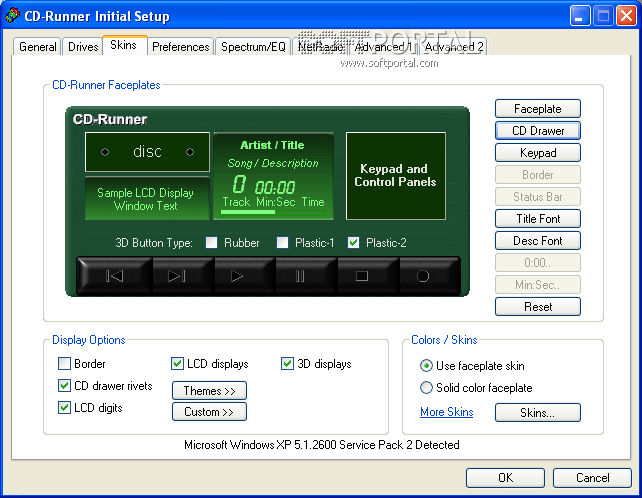
Task: Click the Artist / Title text in LCD
Action: click(272, 145)
